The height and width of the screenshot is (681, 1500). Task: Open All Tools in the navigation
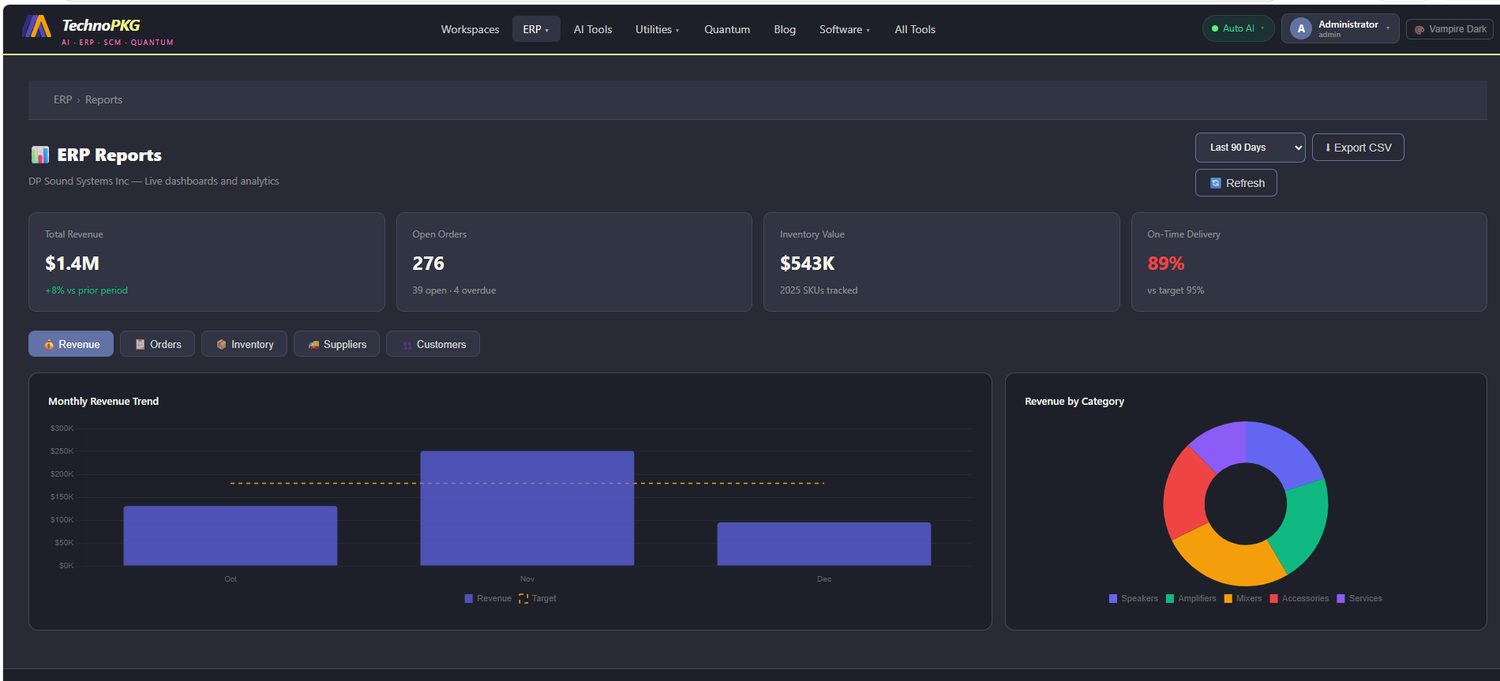(x=915, y=29)
